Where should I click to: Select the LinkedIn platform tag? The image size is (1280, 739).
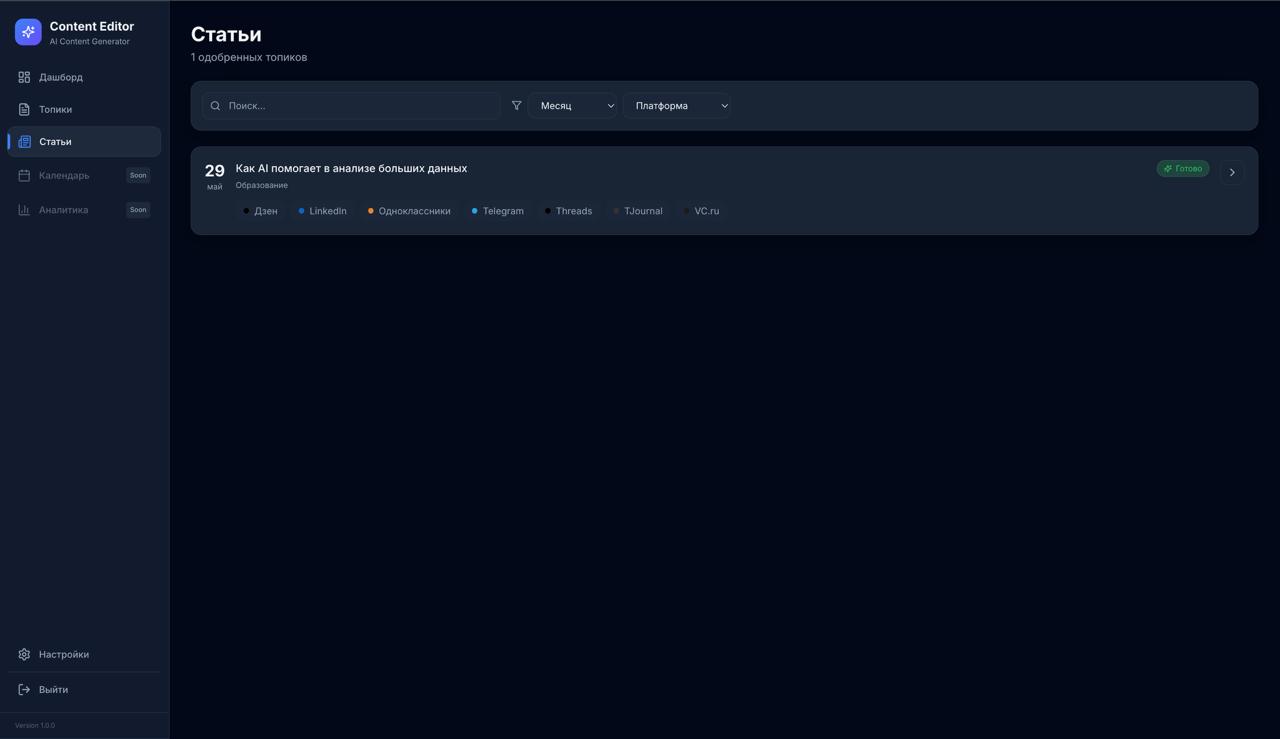(x=323, y=211)
